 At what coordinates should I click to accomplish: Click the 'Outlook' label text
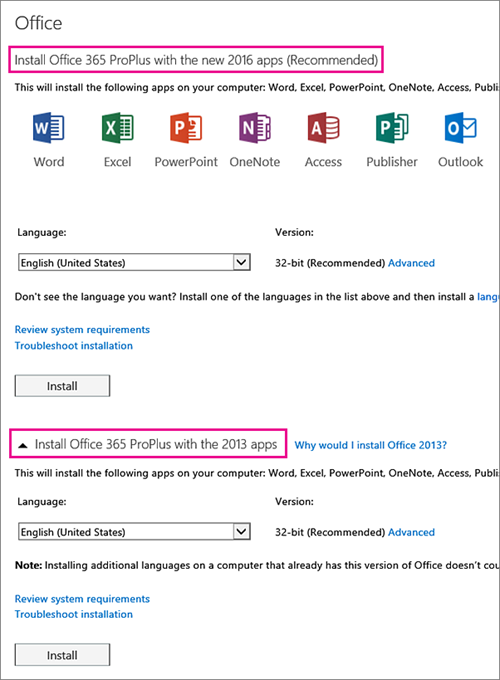[x=461, y=162]
